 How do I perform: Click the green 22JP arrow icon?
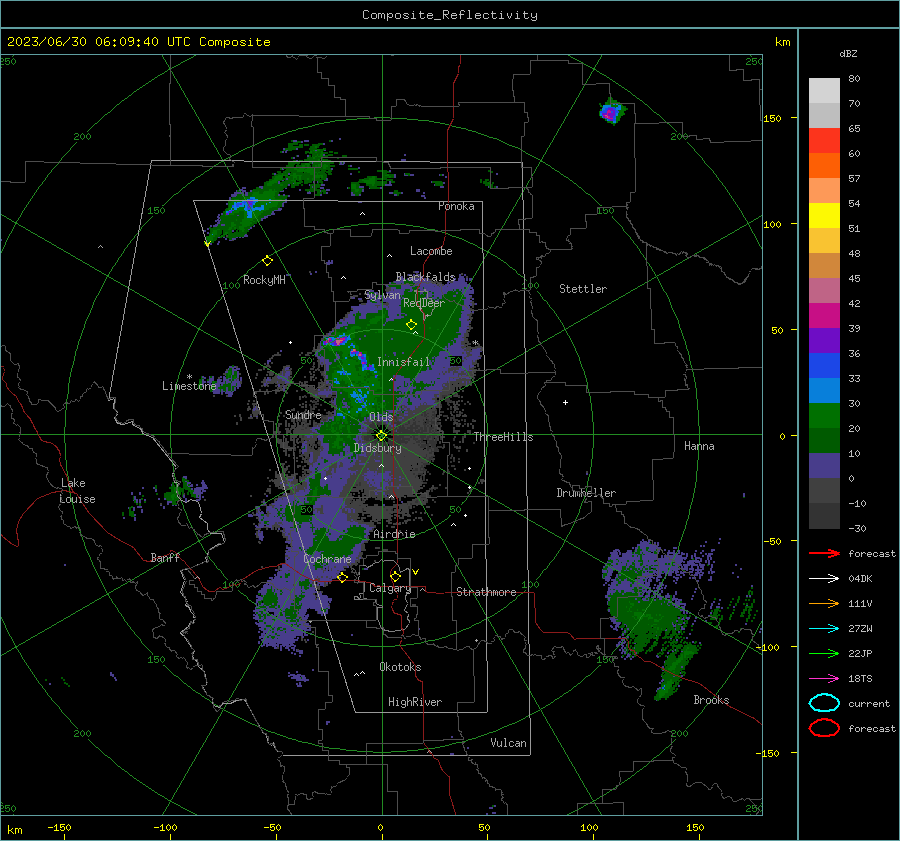click(x=824, y=653)
